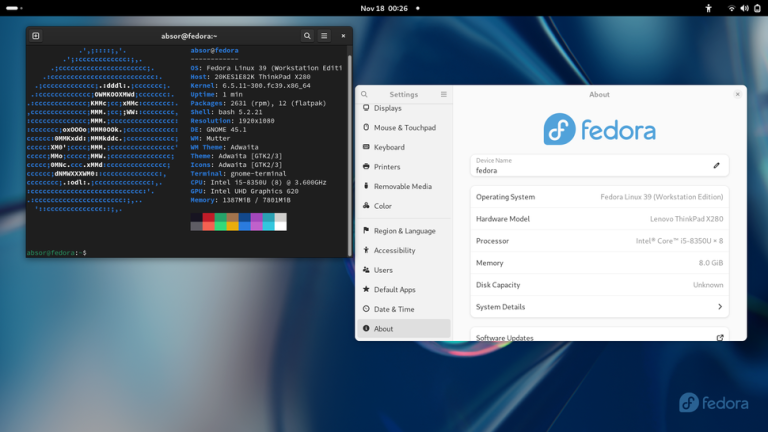Click the pencil icon to edit Device Name
Image resolution: width=768 pixels, height=432 pixels.
click(716, 165)
